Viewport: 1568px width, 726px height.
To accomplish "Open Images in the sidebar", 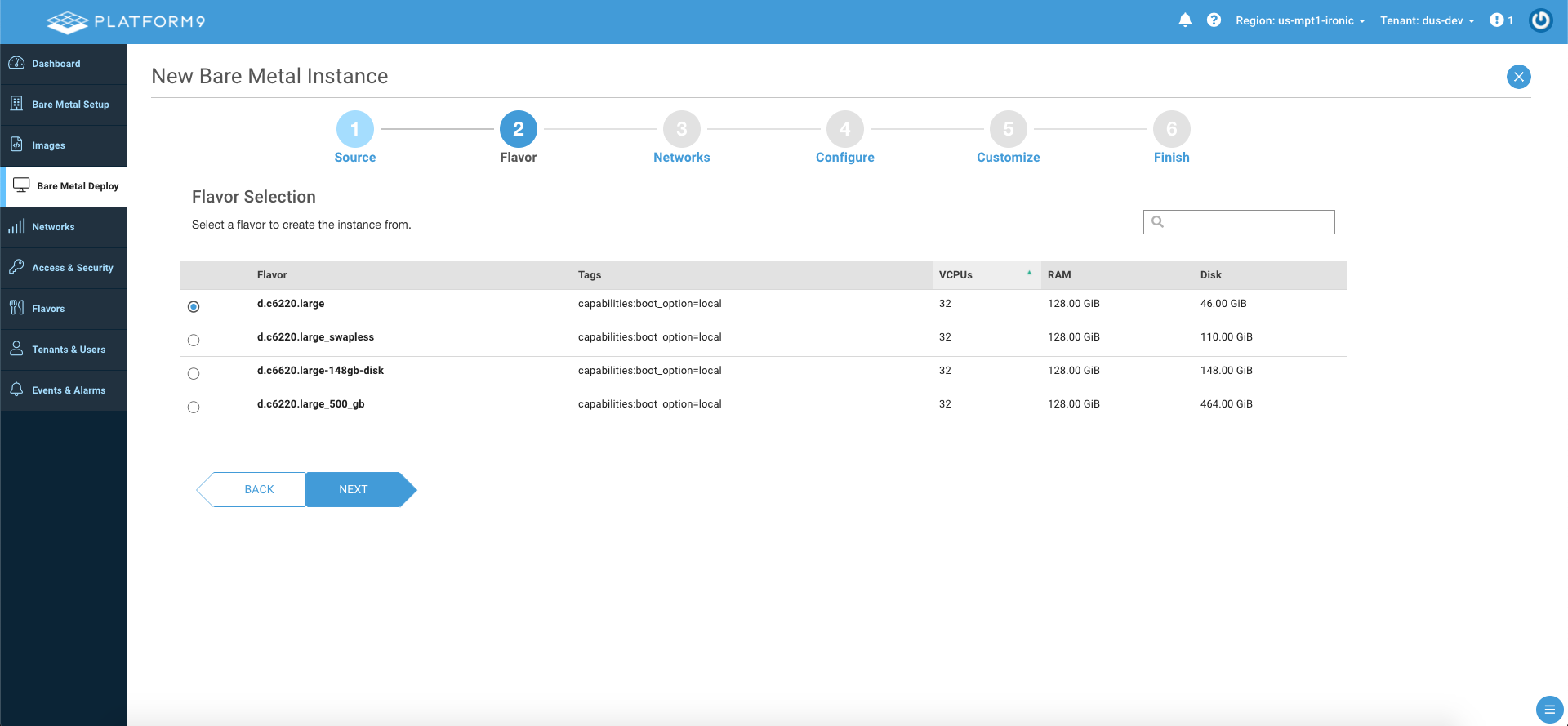I will pos(64,145).
